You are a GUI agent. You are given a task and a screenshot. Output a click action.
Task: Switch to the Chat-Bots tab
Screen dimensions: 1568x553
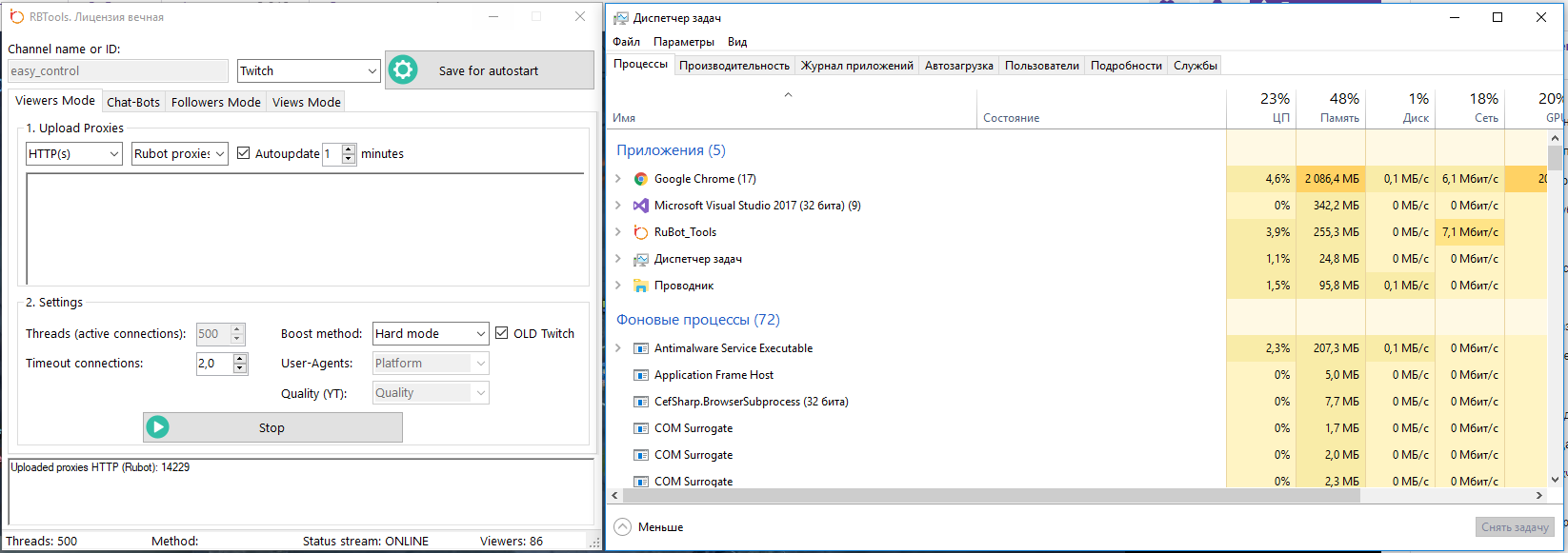[x=133, y=102]
